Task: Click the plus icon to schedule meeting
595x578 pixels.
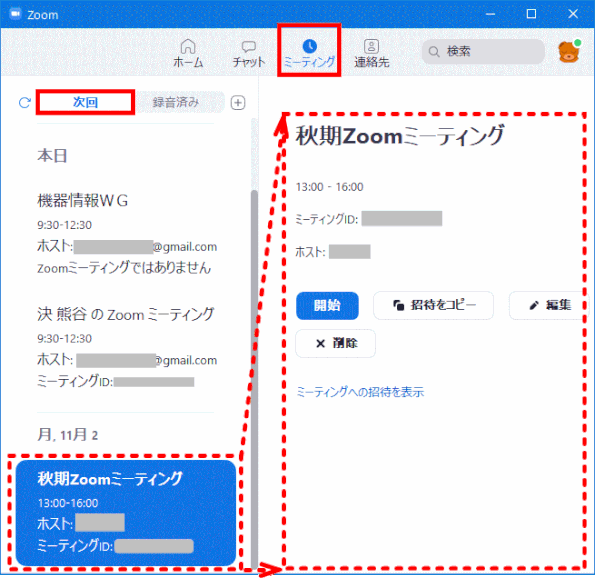Action: click(238, 102)
